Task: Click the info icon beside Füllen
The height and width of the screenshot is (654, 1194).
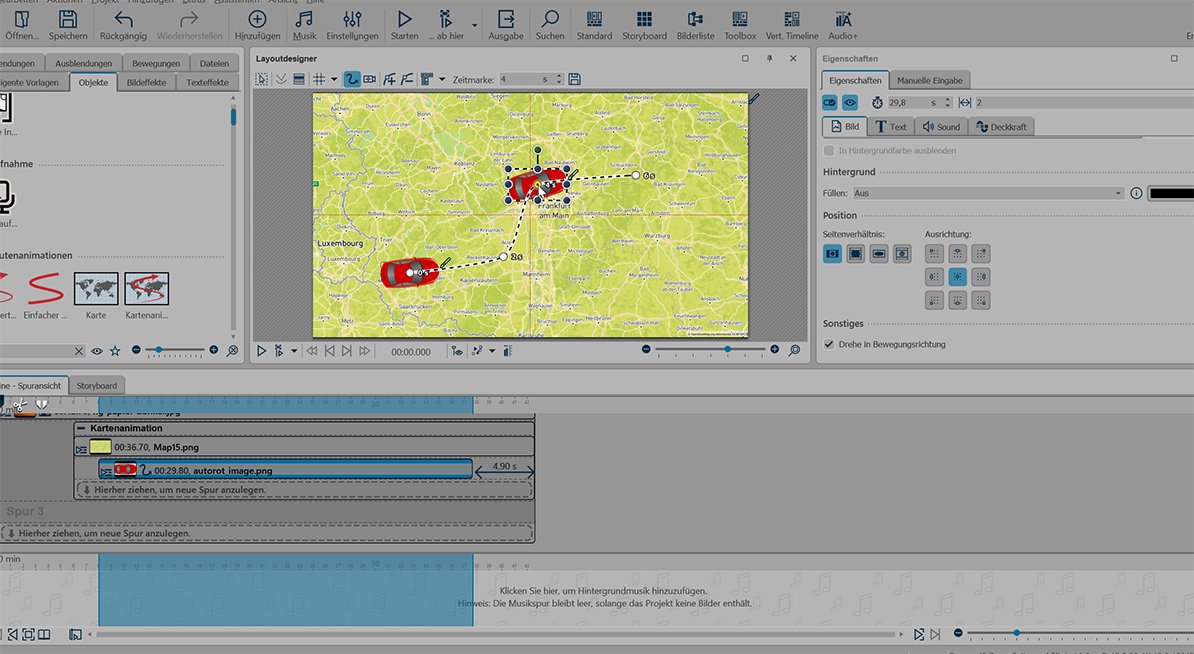Action: click(1136, 193)
